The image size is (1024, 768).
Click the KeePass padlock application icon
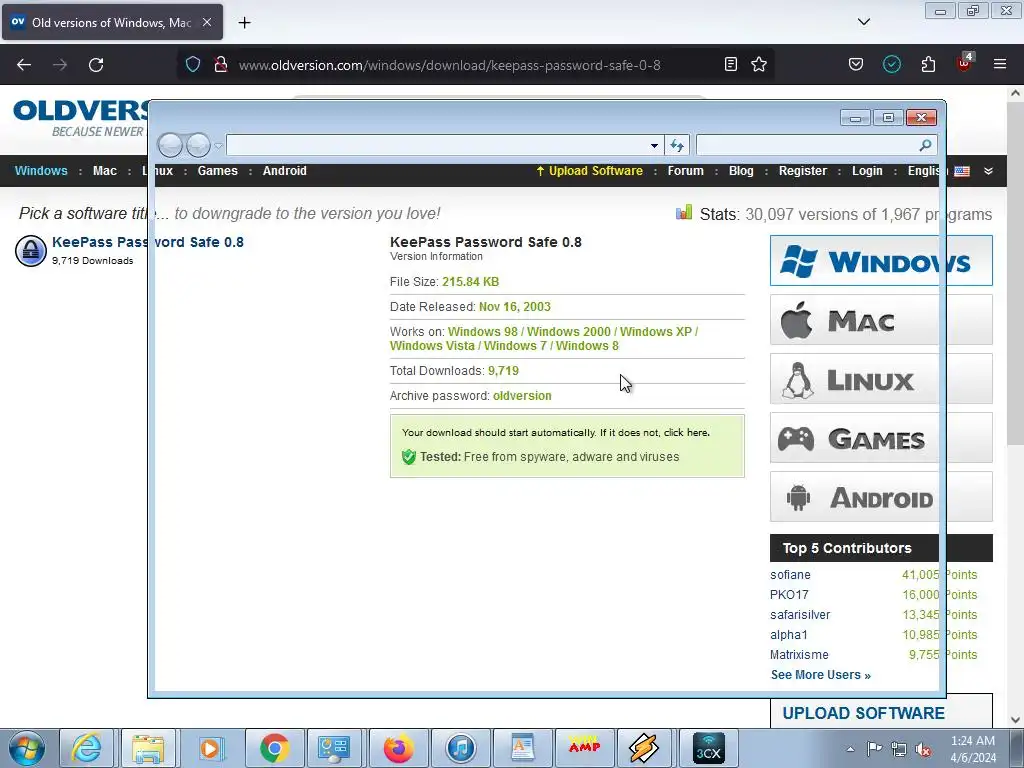click(x=31, y=251)
